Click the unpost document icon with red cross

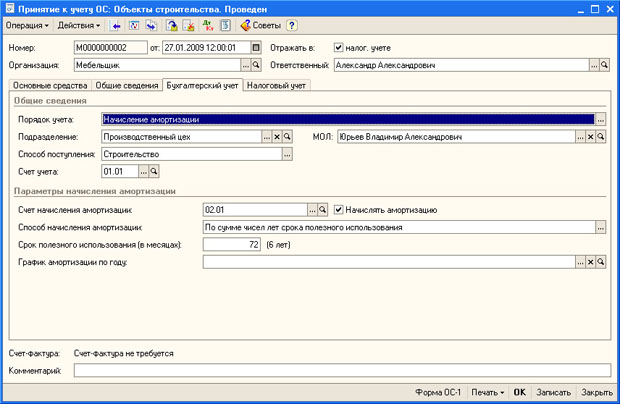coord(189,26)
